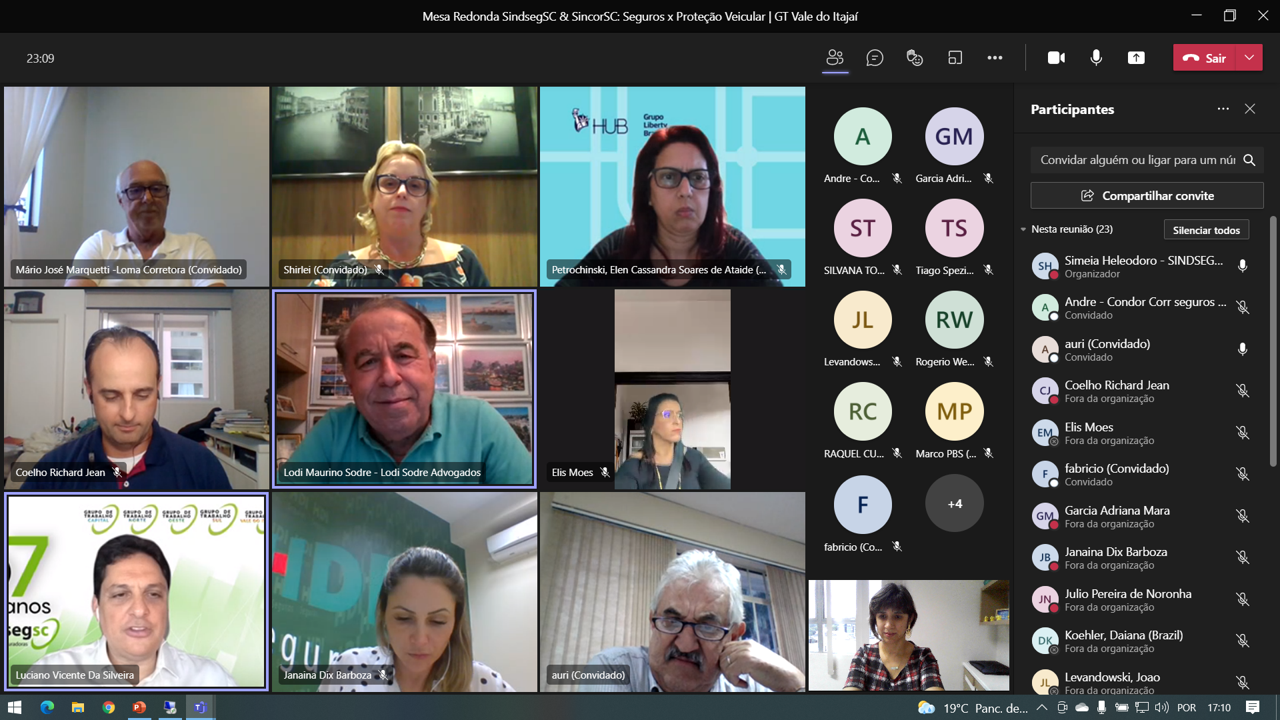Open More actions menu in meeting toolbar
Screen dimensions: 1280x720
(995, 58)
